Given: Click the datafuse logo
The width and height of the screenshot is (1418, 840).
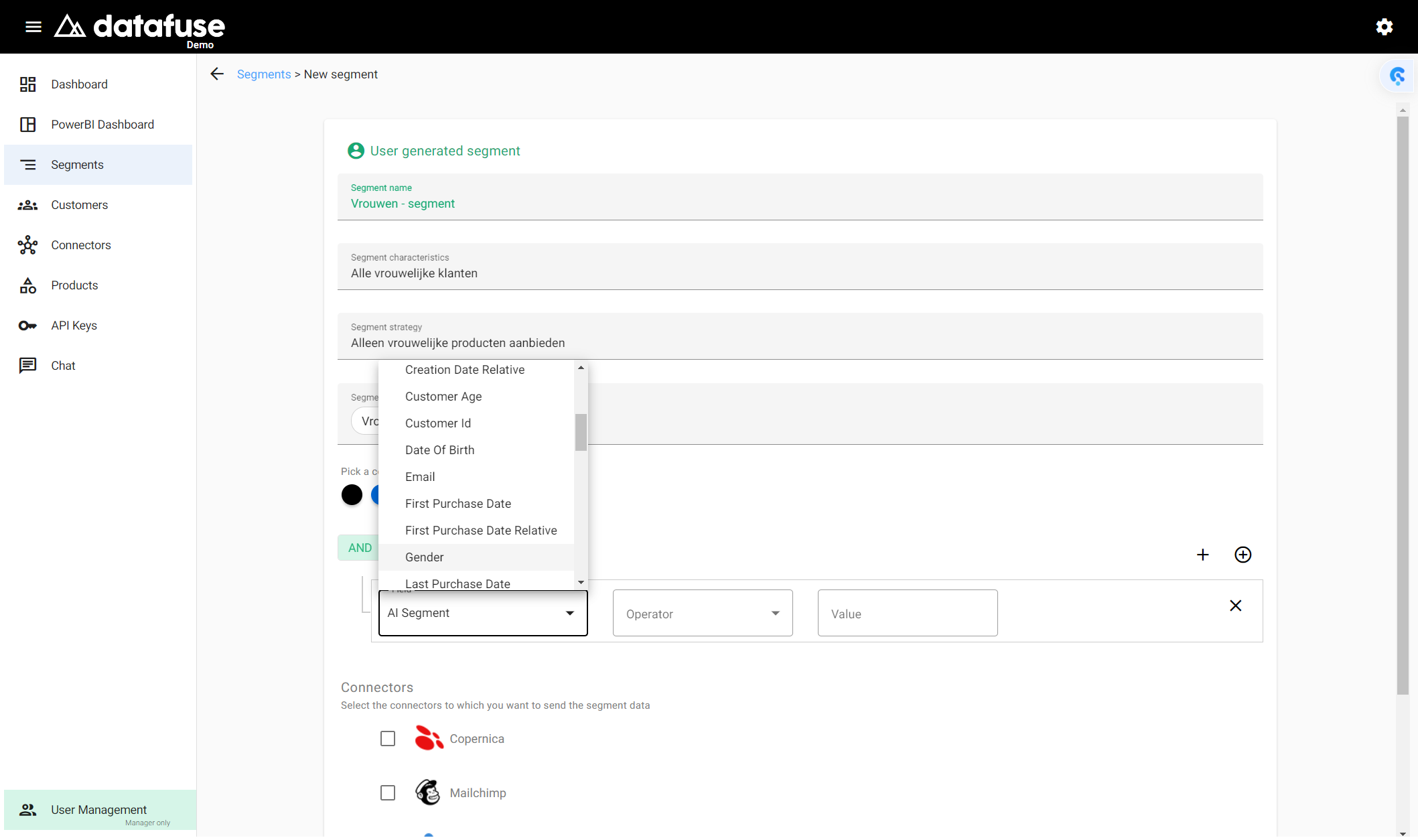Looking at the screenshot, I should (139, 28).
